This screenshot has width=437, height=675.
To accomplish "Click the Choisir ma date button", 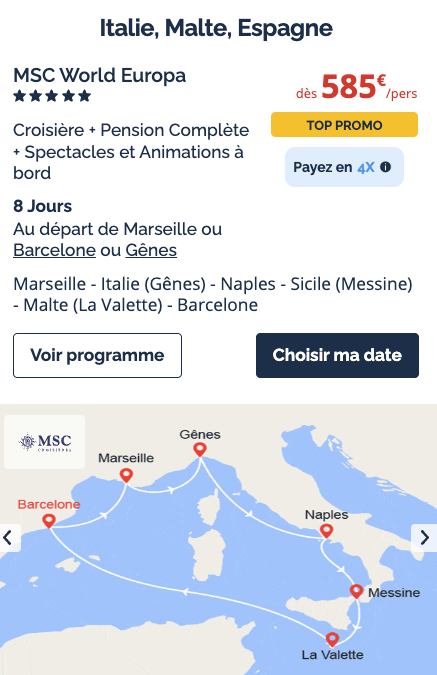I will (337, 356).
